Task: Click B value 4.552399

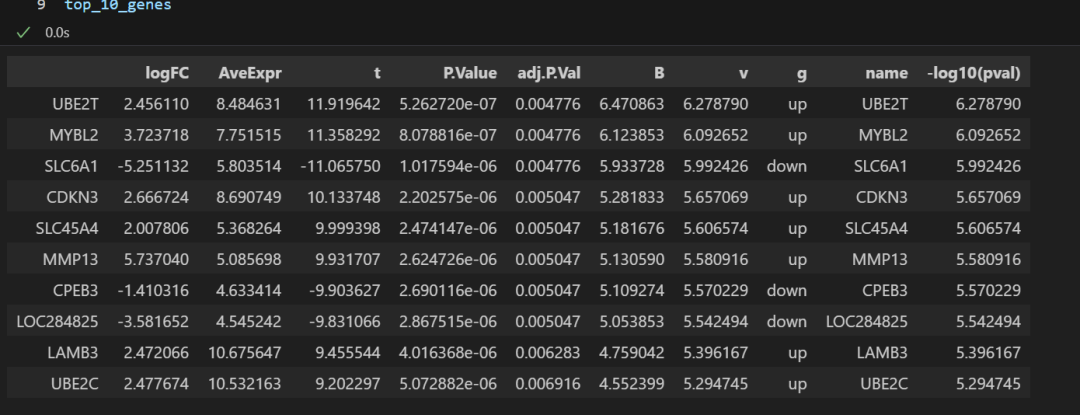Action: click(632, 383)
